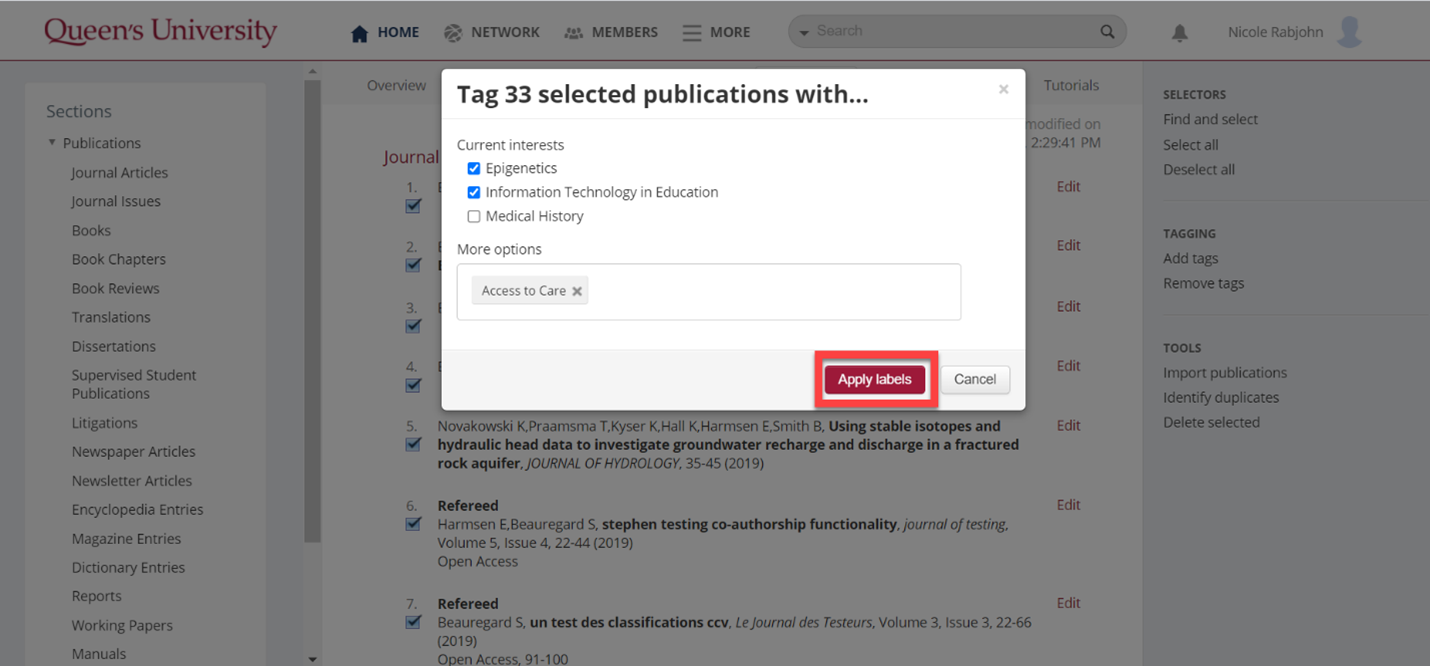This screenshot has width=1430, height=666.
Task: Click the user profile avatar icon
Action: pyautogui.click(x=1350, y=32)
